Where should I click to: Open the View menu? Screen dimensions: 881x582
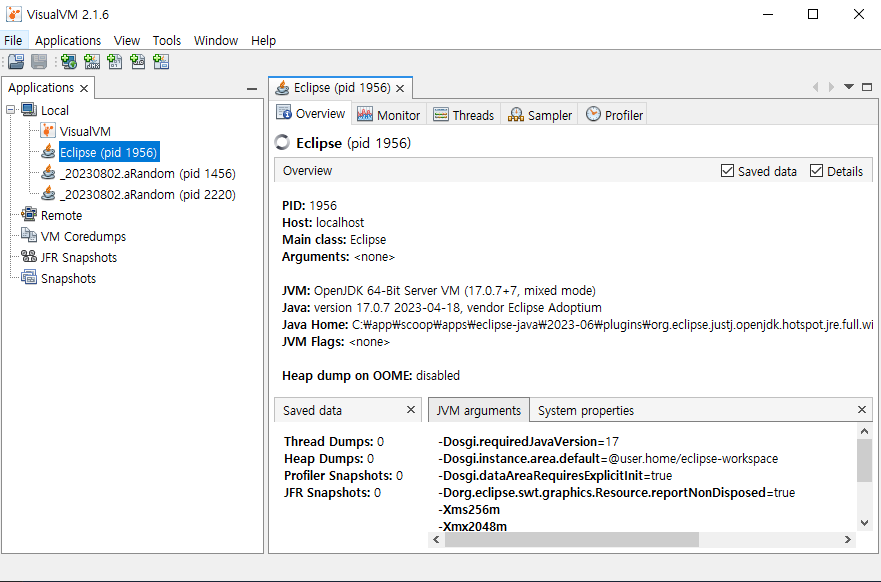click(127, 40)
